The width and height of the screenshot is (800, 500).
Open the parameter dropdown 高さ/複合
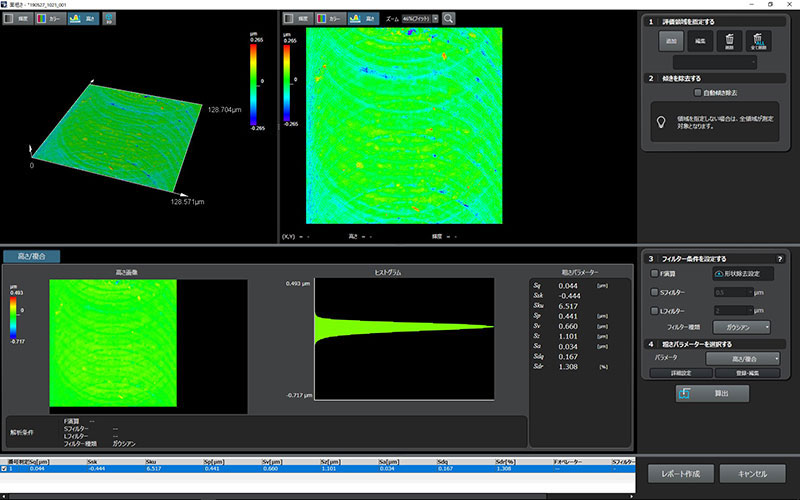(742, 357)
